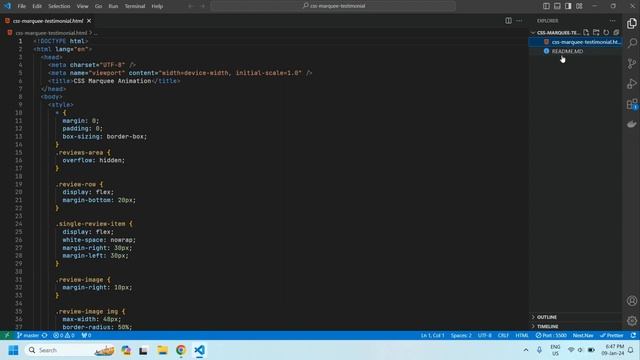Toggle Primary Side Bar layout icon
640x360 pixels.
pos(546,6)
